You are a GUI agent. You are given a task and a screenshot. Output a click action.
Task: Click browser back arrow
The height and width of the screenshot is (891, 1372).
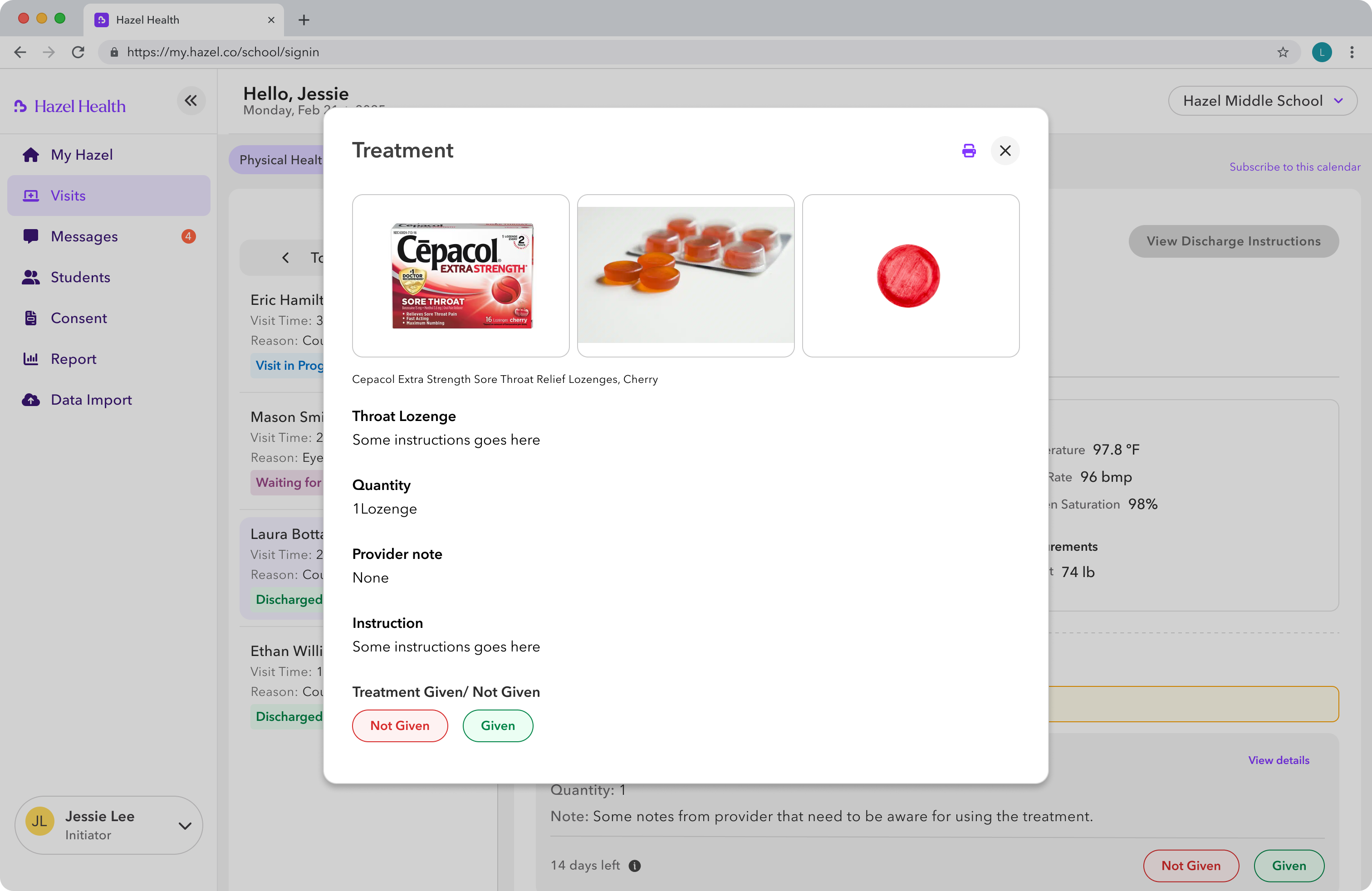20,52
